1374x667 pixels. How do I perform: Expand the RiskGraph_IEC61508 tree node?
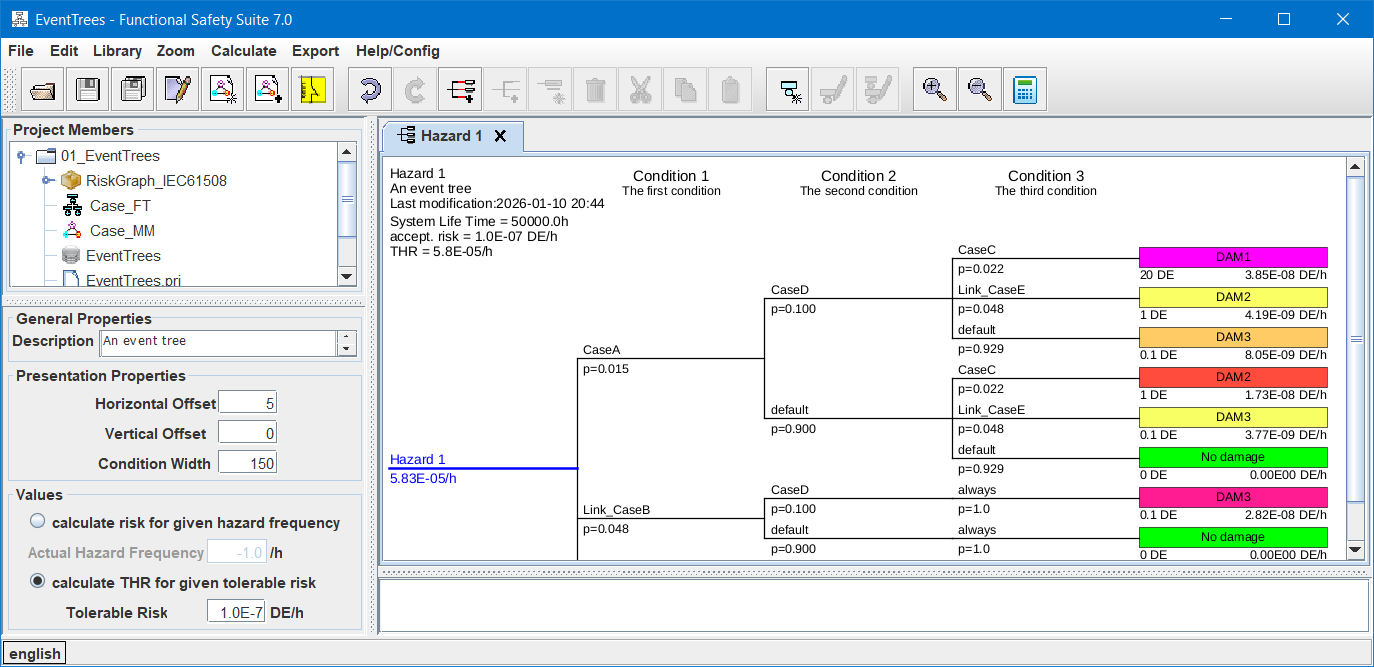pyautogui.click(x=47, y=181)
